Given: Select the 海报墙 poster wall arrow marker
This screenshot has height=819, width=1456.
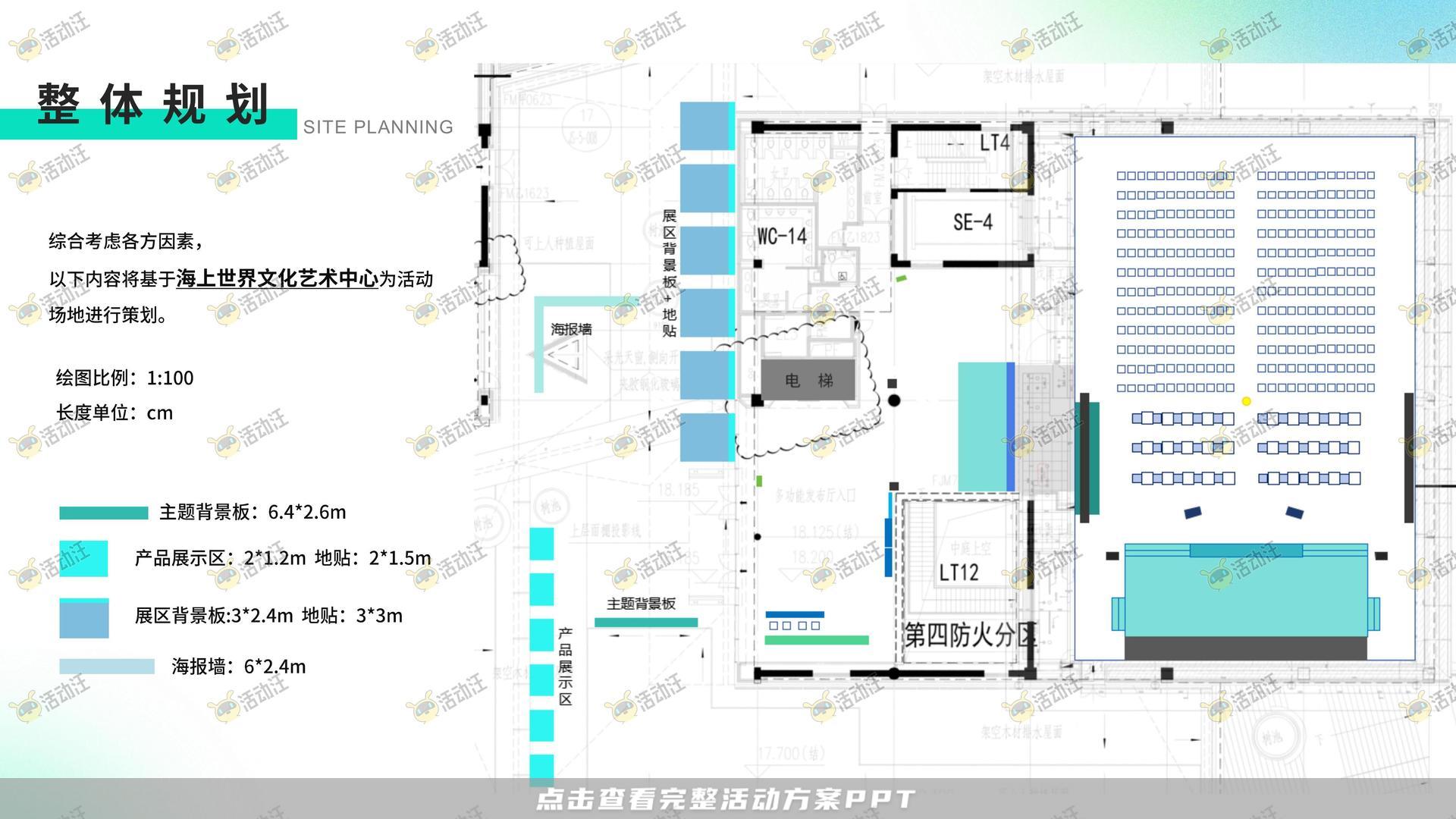Looking at the screenshot, I should pyautogui.click(x=565, y=356).
